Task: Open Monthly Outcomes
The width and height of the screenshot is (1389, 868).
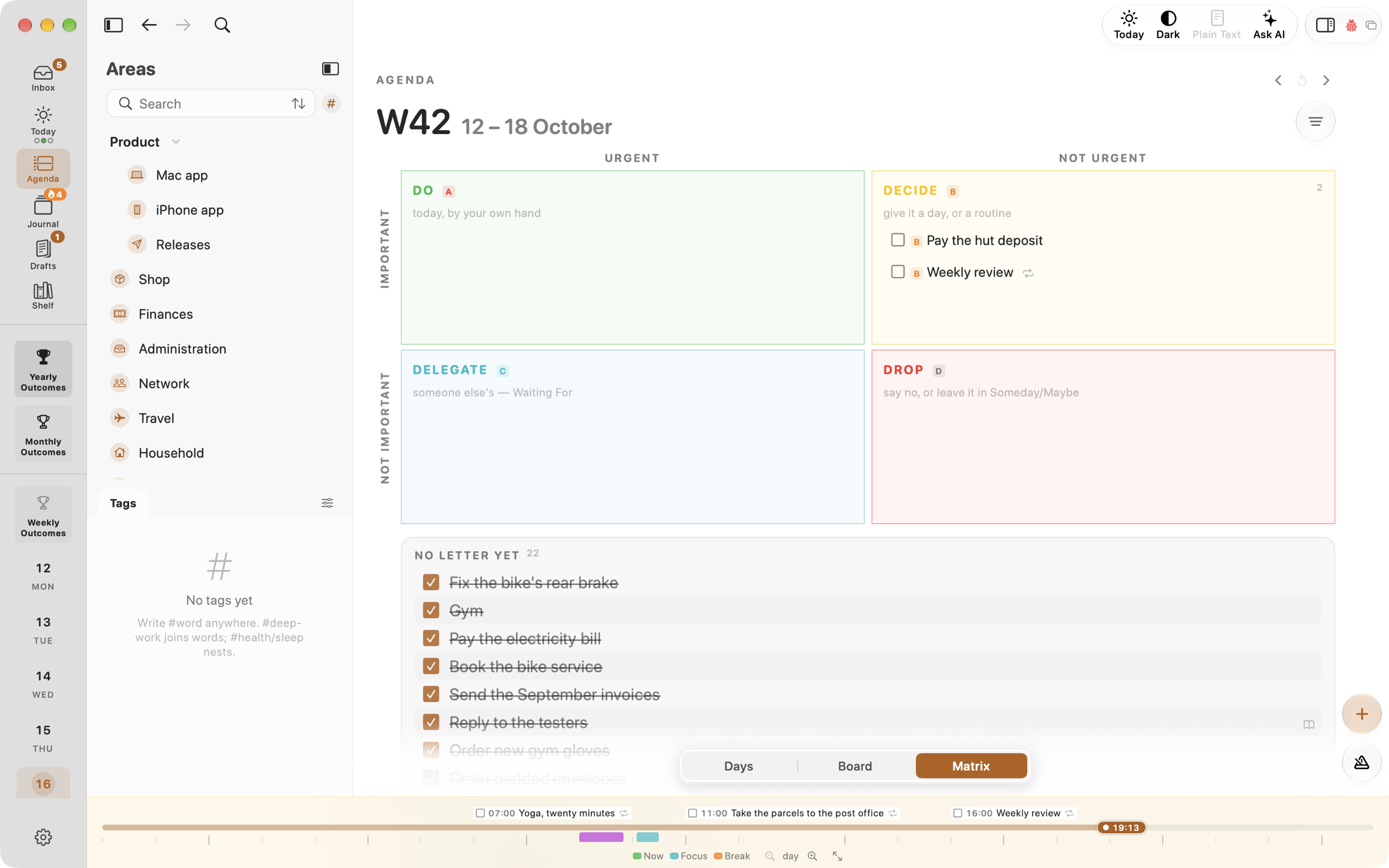Action: pos(43,434)
